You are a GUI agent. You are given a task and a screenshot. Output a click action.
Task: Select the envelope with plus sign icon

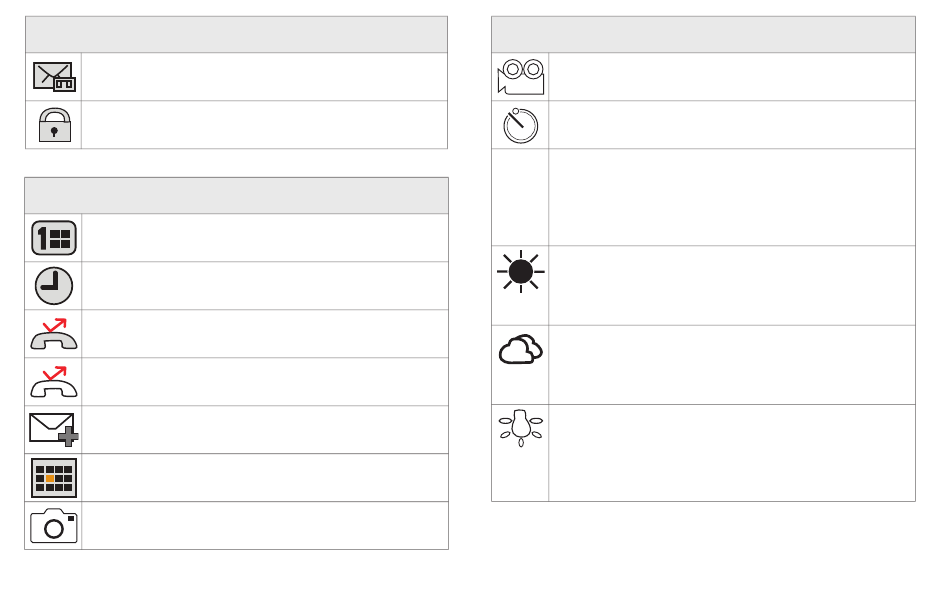(54, 430)
